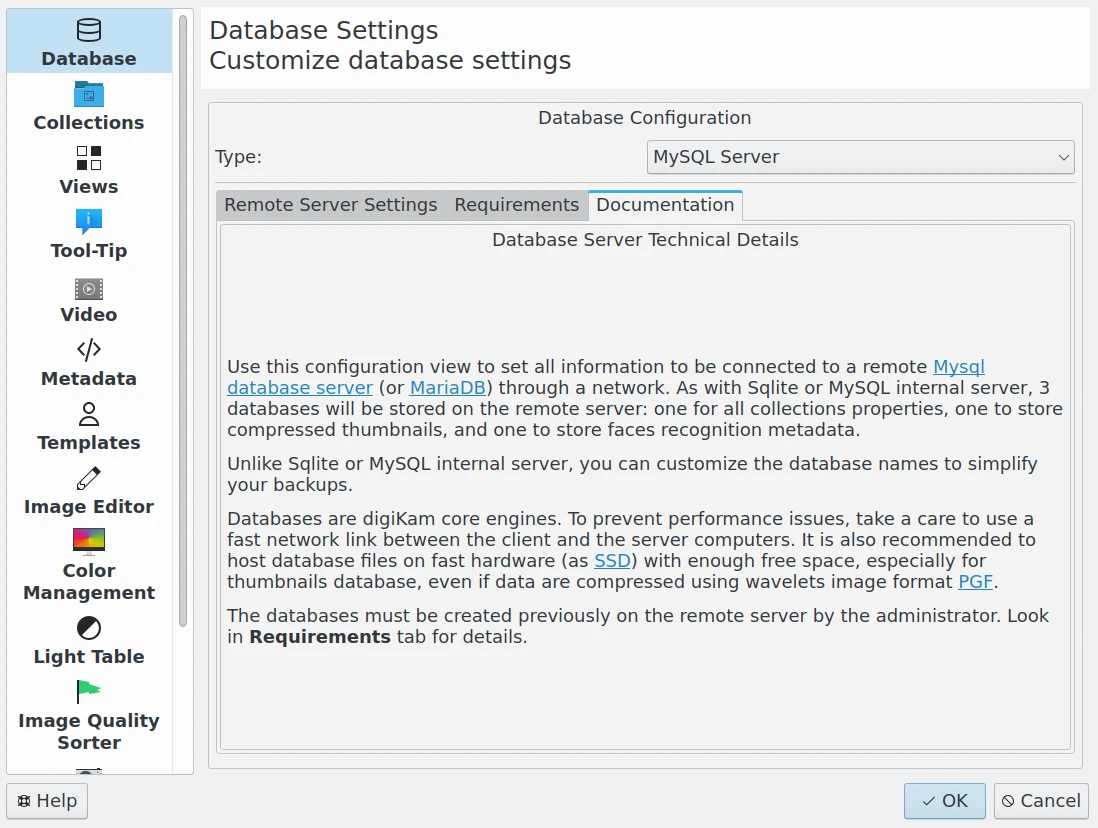1098x828 pixels.
Task: Select the Color Management icon
Action: coord(88,563)
